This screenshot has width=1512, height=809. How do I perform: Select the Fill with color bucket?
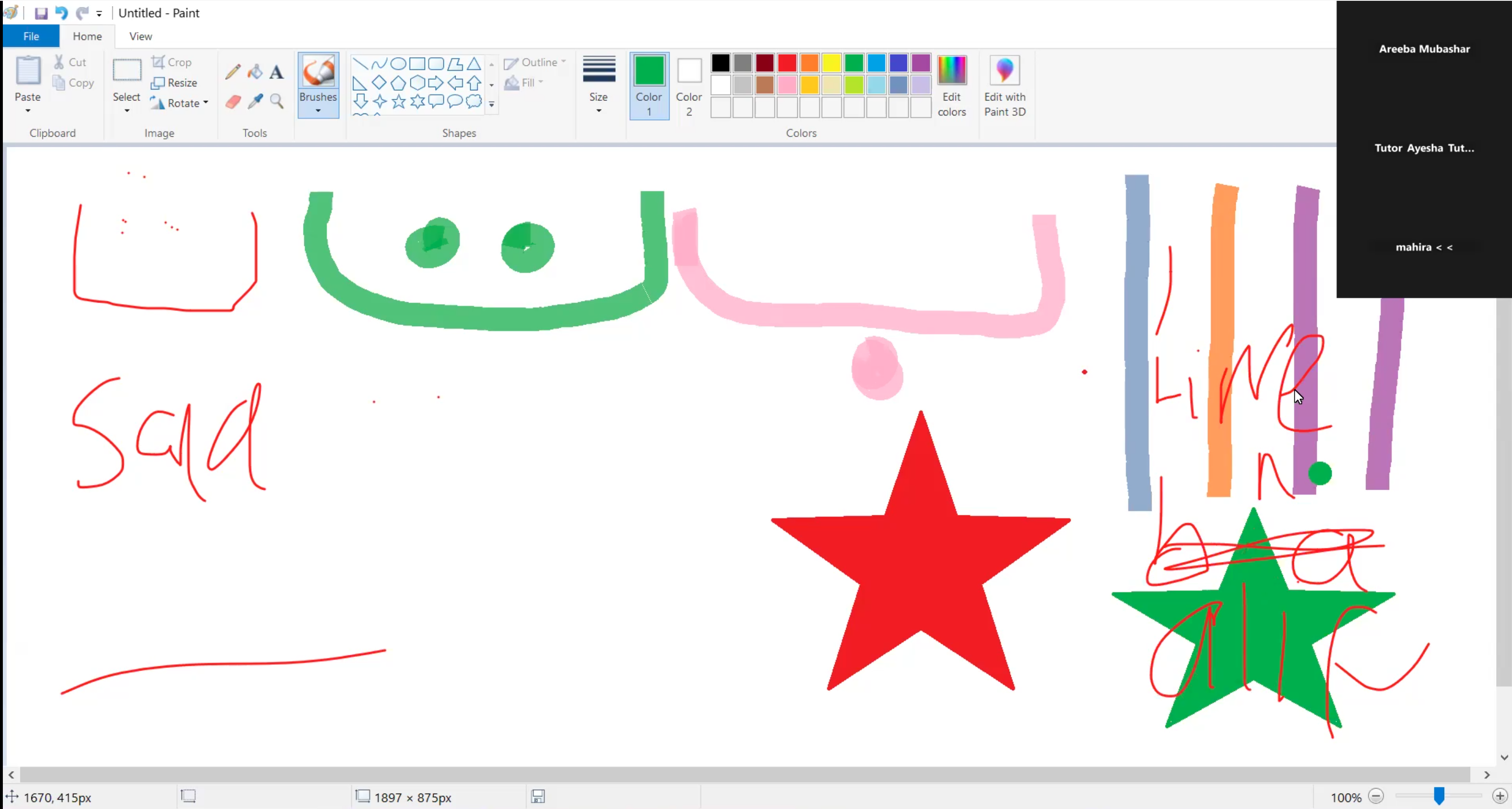[x=255, y=72]
